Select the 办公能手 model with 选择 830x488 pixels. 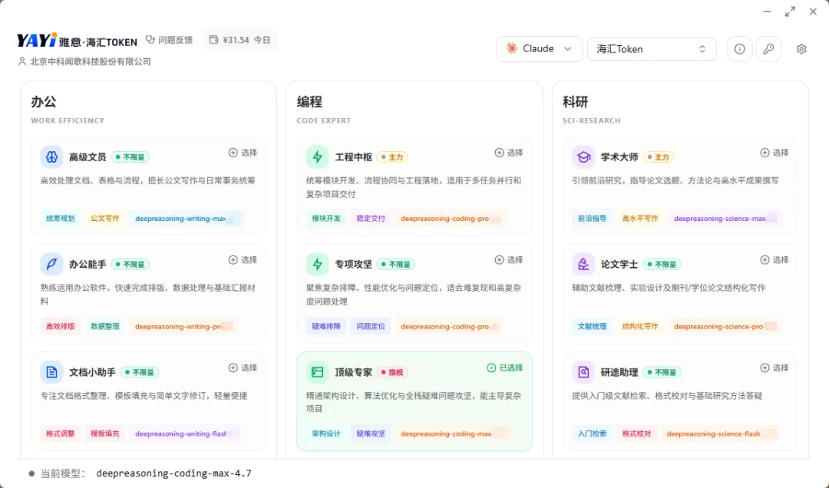(242, 260)
